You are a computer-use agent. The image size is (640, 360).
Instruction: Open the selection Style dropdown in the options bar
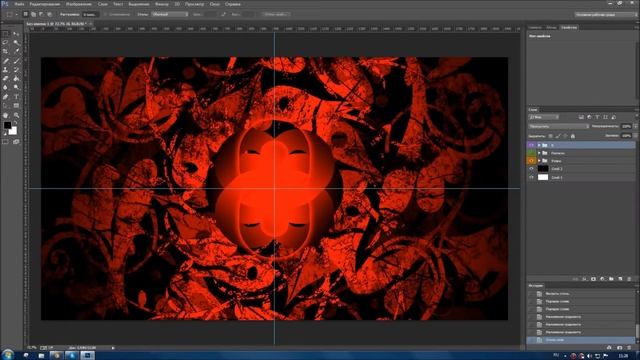(x=170, y=14)
